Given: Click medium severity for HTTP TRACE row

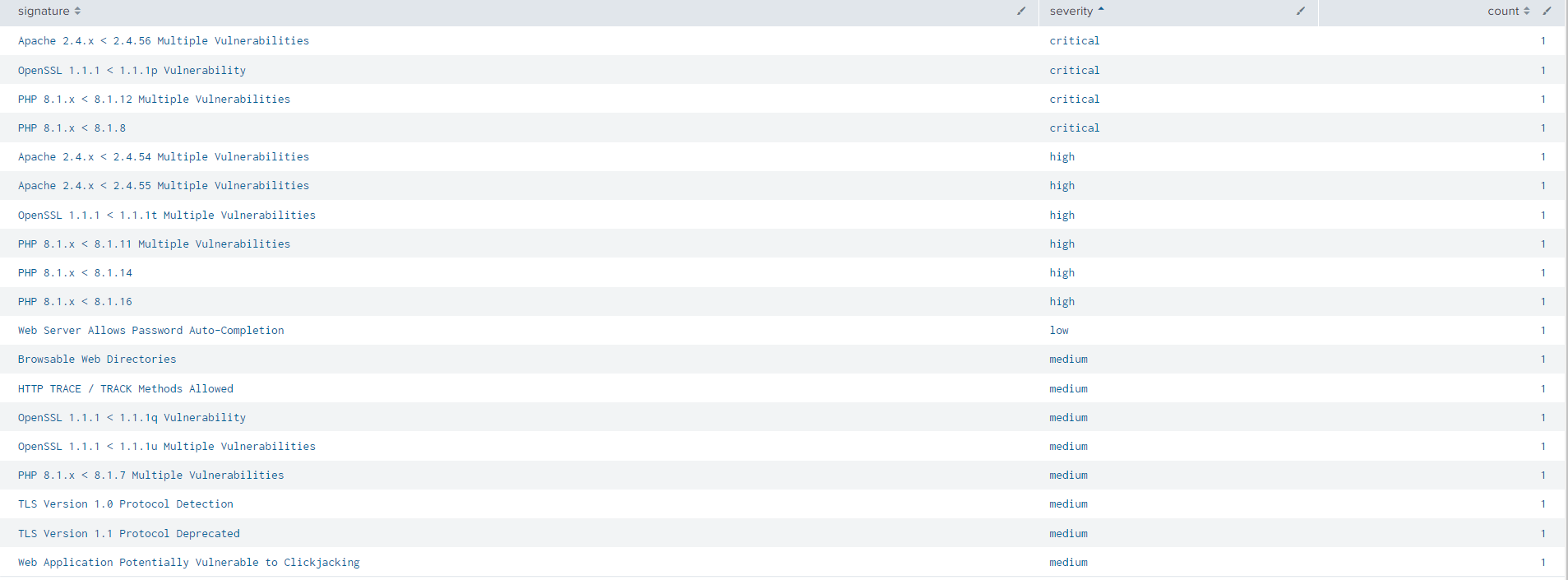Looking at the screenshot, I should click(1069, 388).
